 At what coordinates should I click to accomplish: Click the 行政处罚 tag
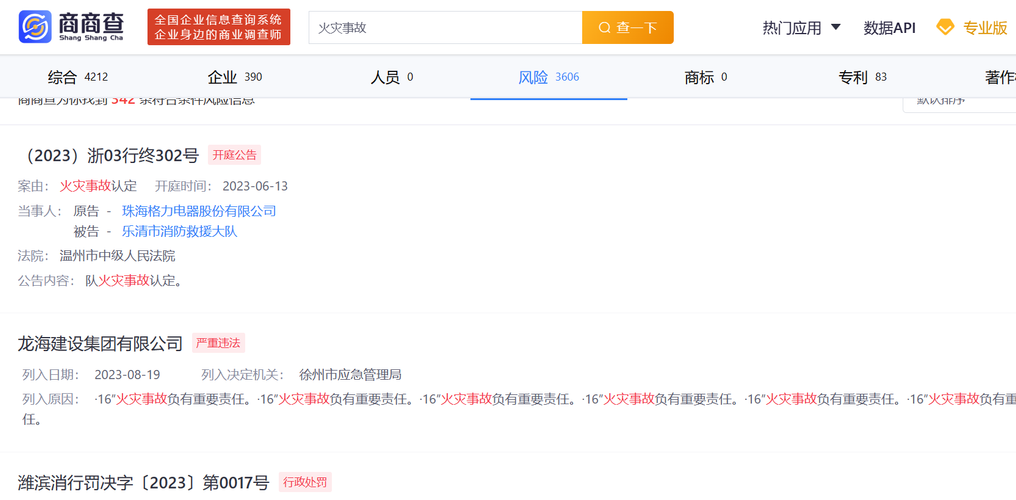coord(305,483)
